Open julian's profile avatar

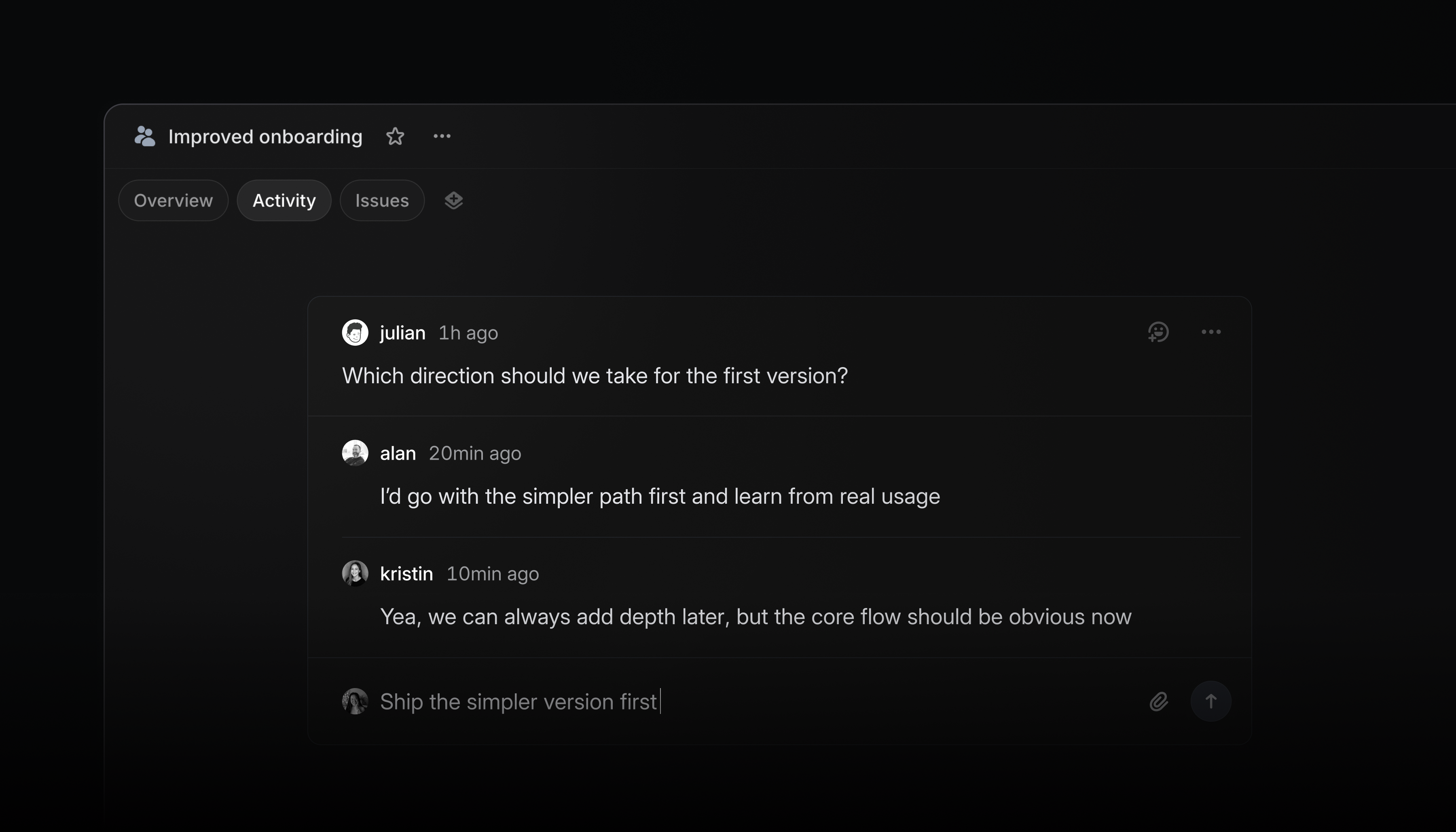pyautogui.click(x=354, y=332)
